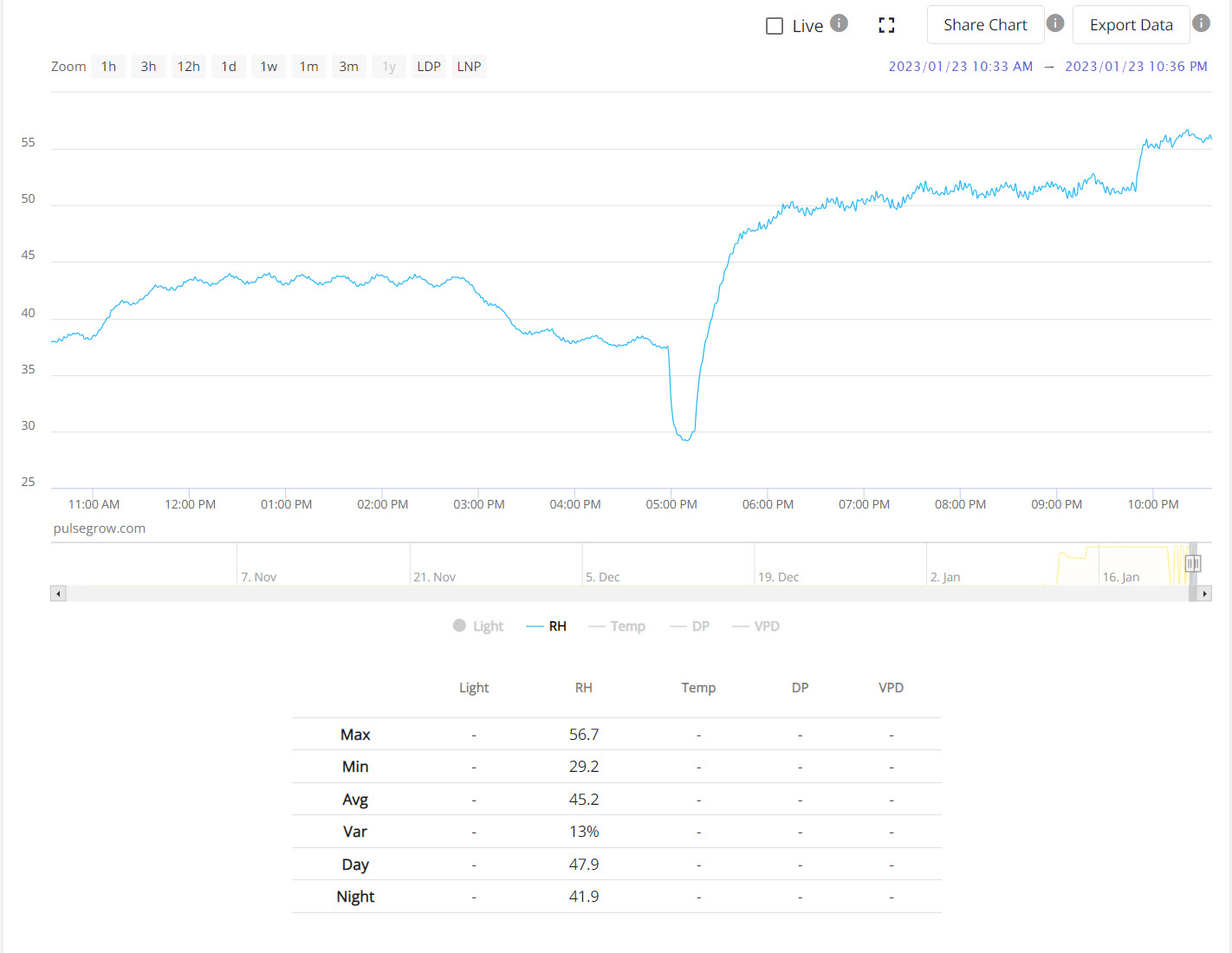Select the 1d zoom option
1232x953 pixels.
point(229,67)
